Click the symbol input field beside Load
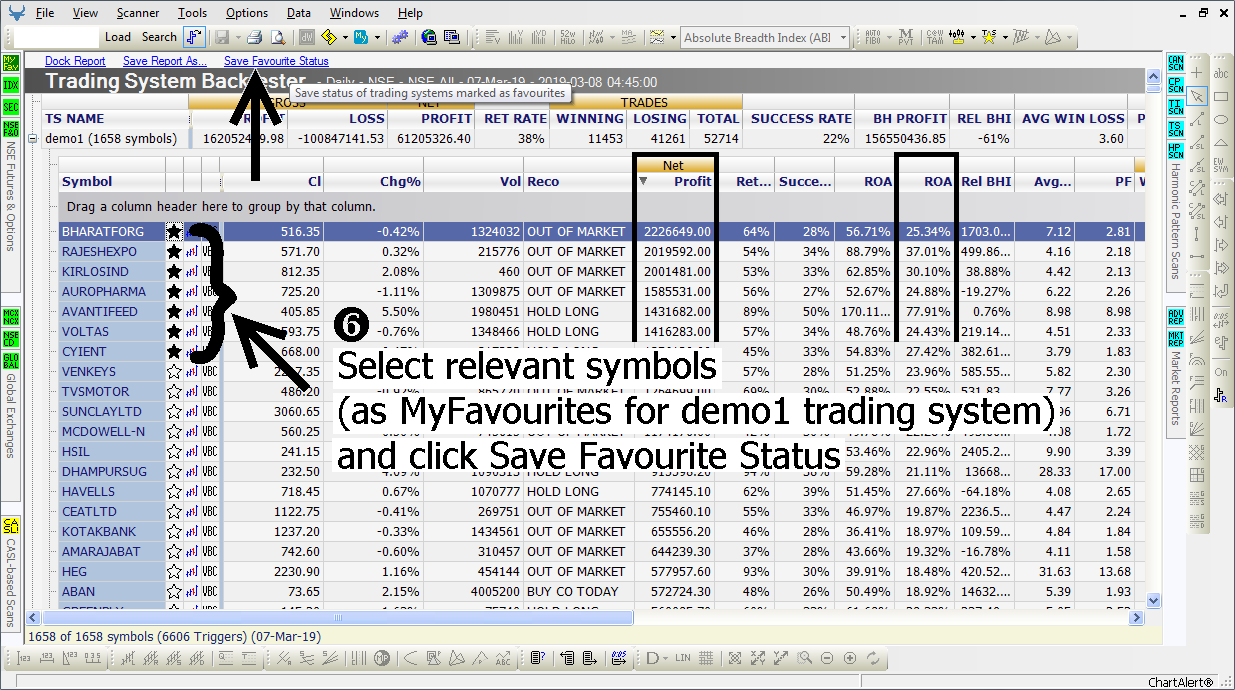Image resolution: width=1235 pixels, height=690 pixels. [x=58, y=37]
